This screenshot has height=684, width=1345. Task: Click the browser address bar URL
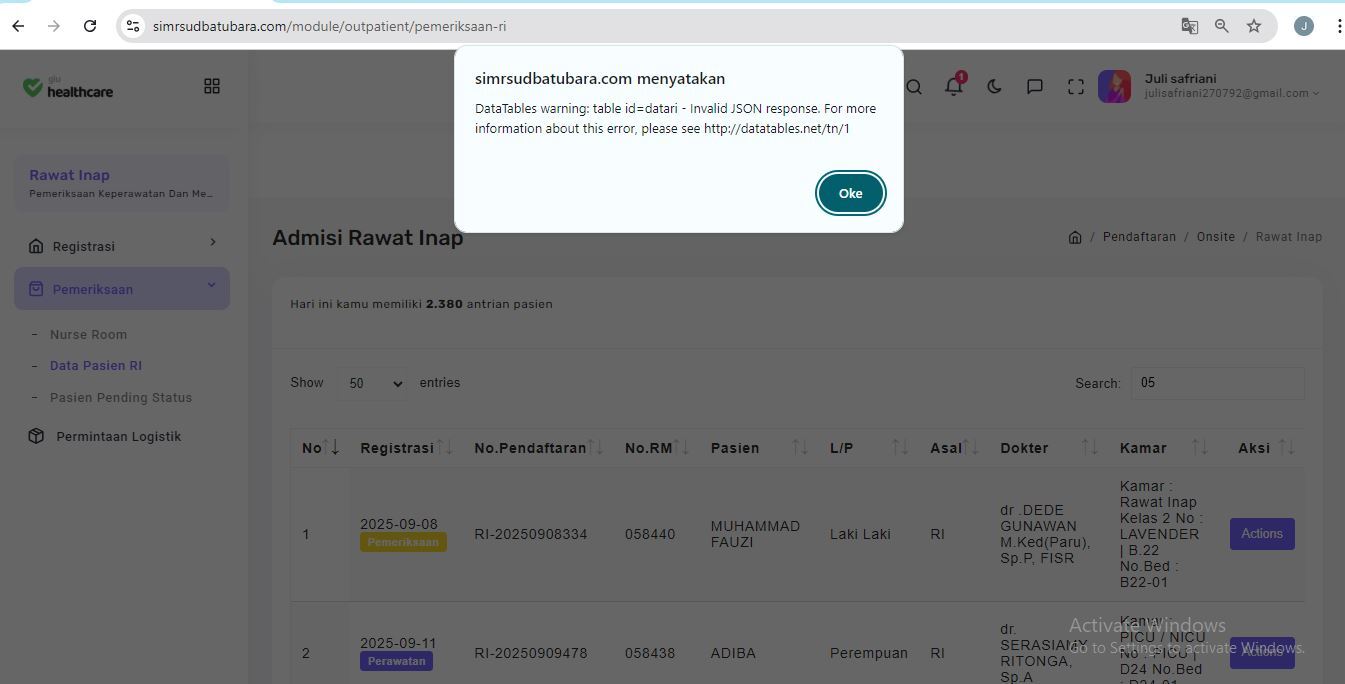coord(329,26)
